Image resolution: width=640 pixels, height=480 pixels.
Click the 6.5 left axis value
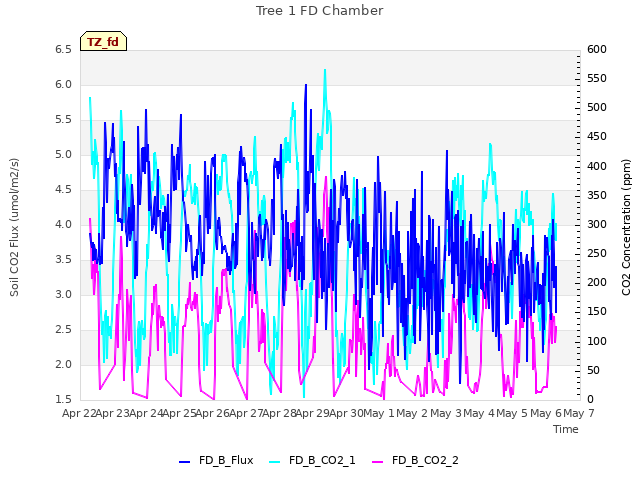[64, 50]
